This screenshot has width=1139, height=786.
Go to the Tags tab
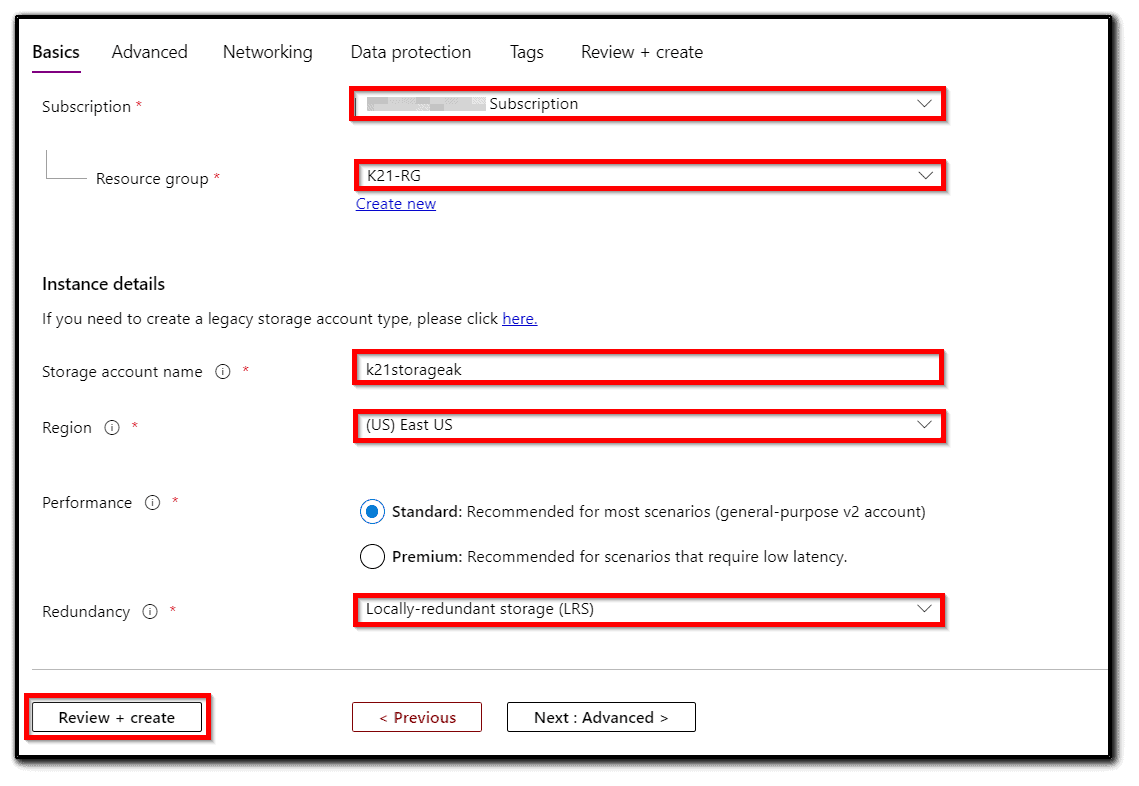(526, 52)
